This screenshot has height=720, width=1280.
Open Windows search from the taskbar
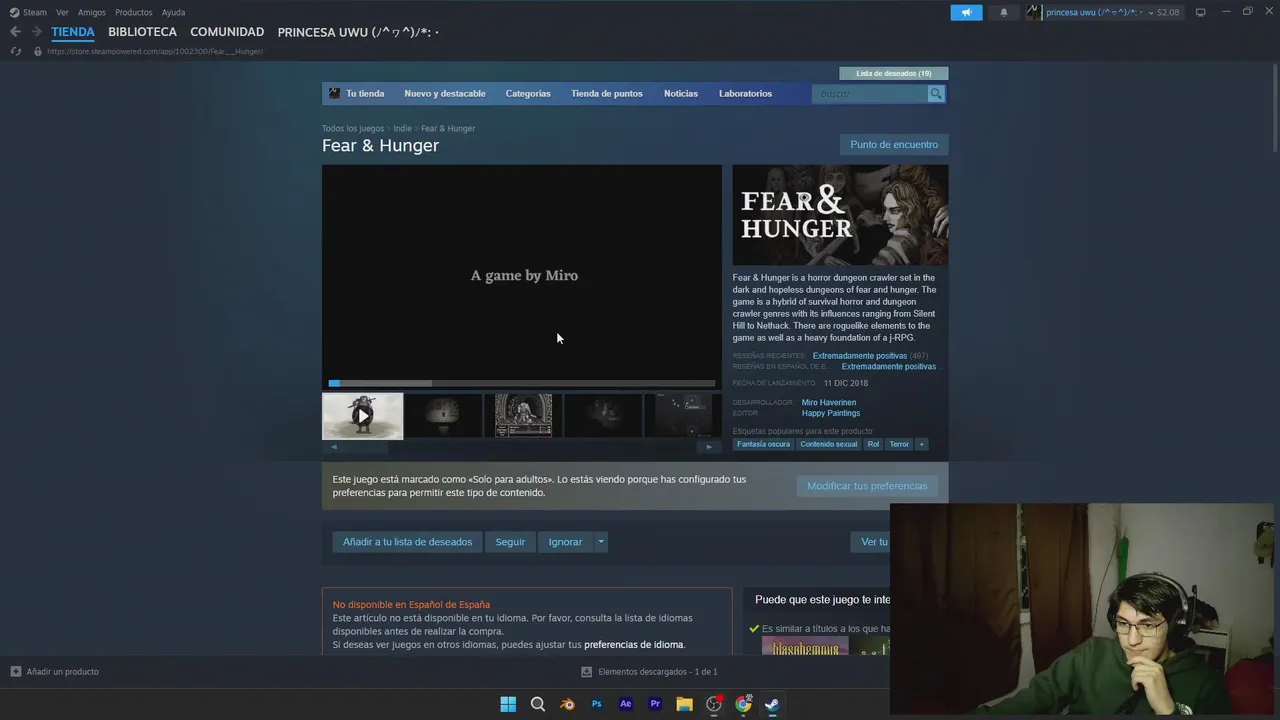coord(538,704)
